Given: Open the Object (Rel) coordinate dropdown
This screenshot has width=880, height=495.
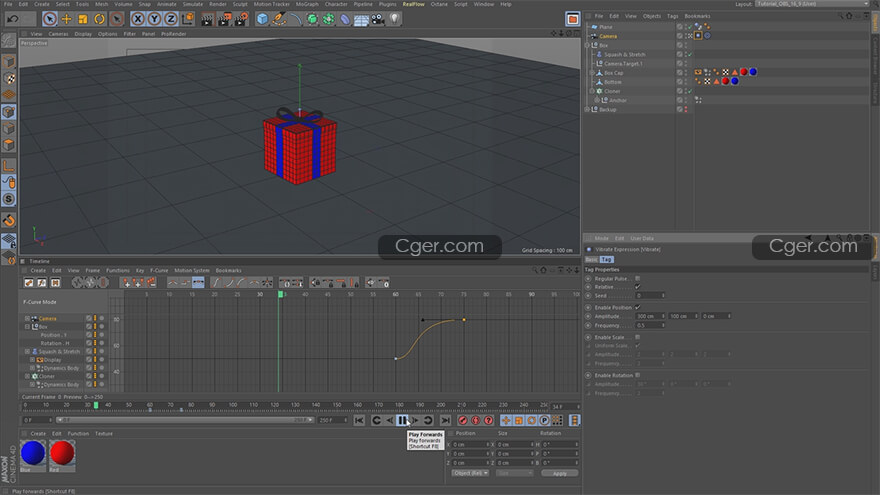Looking at the screenshot, I should 470,473.
